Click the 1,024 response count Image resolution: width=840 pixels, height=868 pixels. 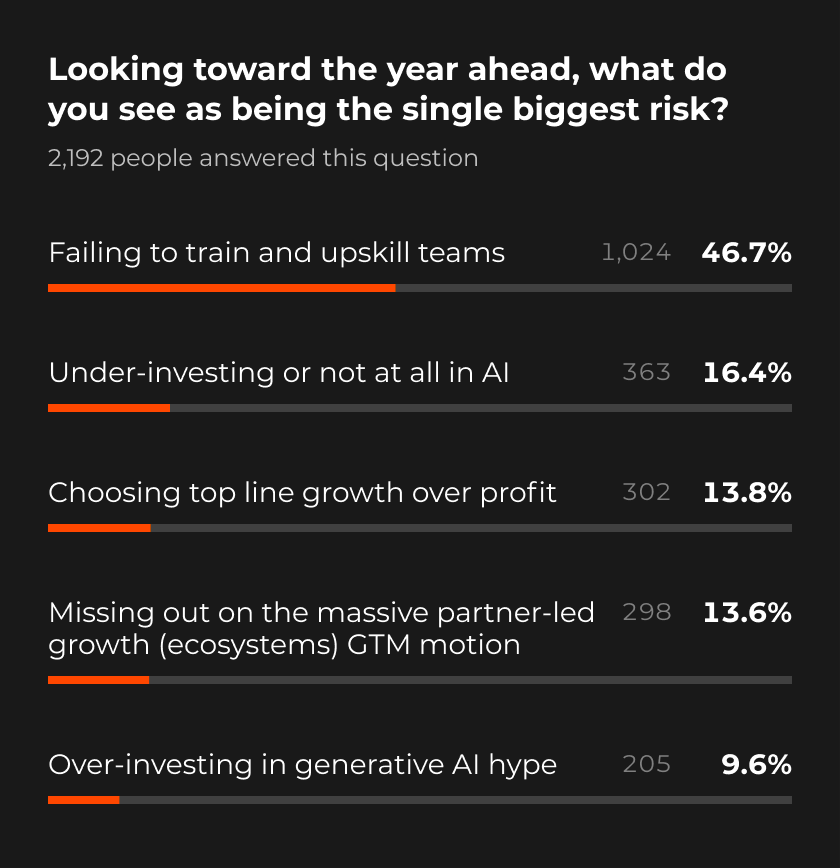636,253
